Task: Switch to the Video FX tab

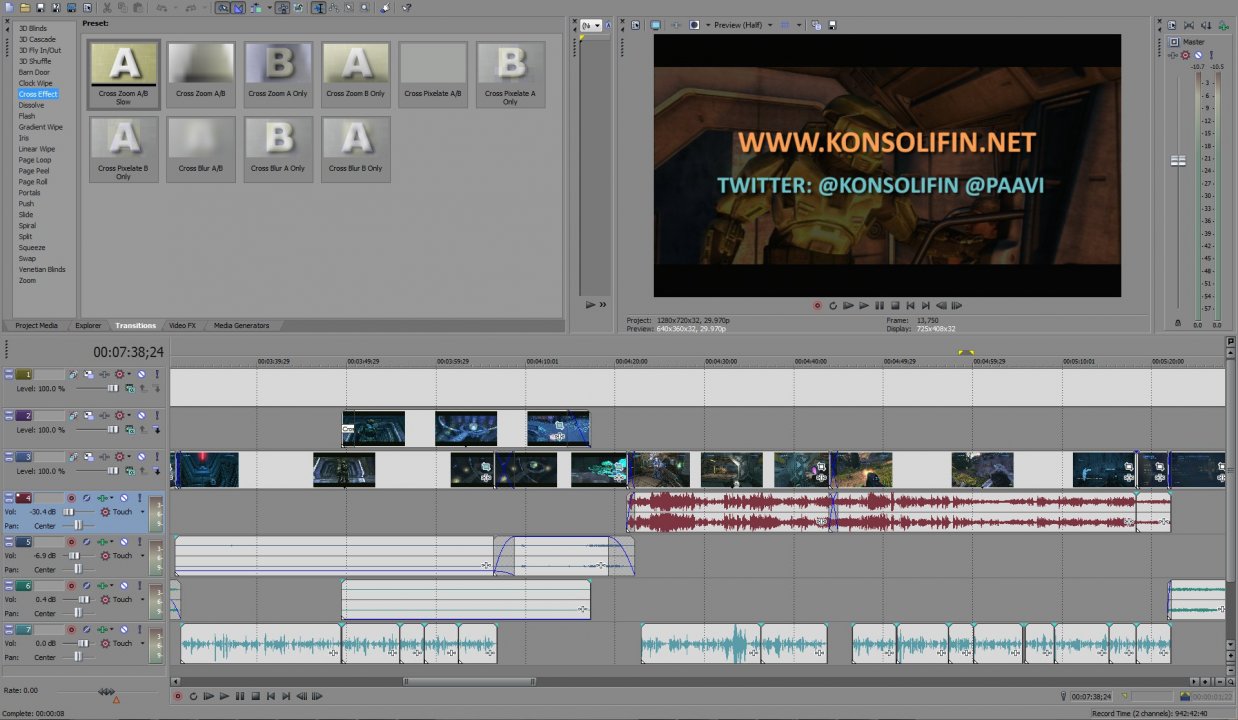Action: [182, 325]
